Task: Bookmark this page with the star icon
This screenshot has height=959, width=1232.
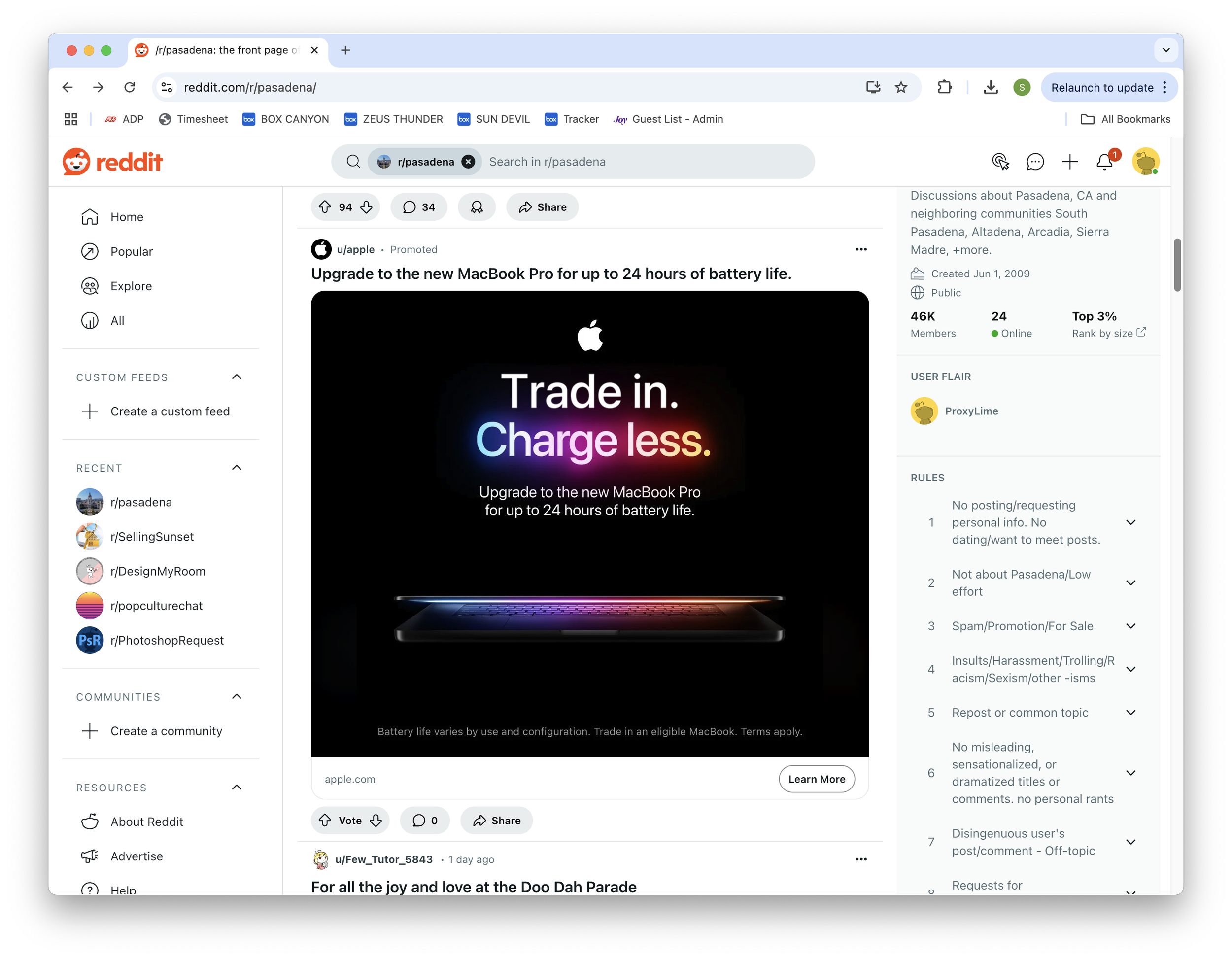Action: tap(901, 87)
